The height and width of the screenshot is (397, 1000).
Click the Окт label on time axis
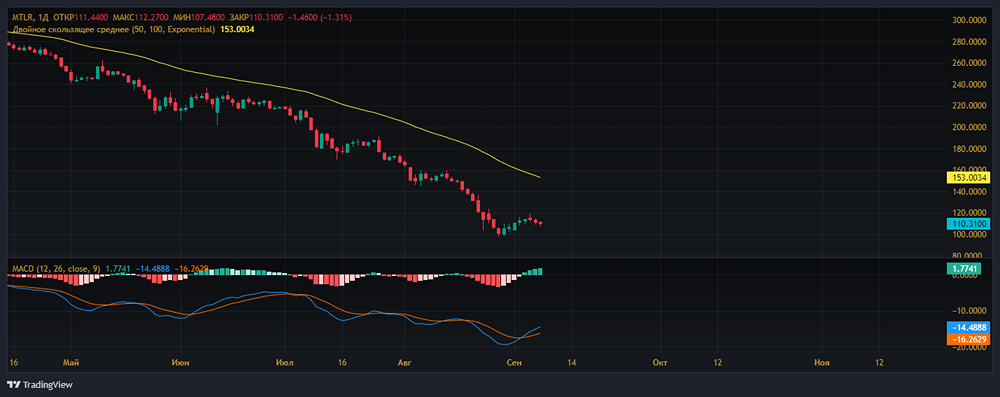pos(660,363)
